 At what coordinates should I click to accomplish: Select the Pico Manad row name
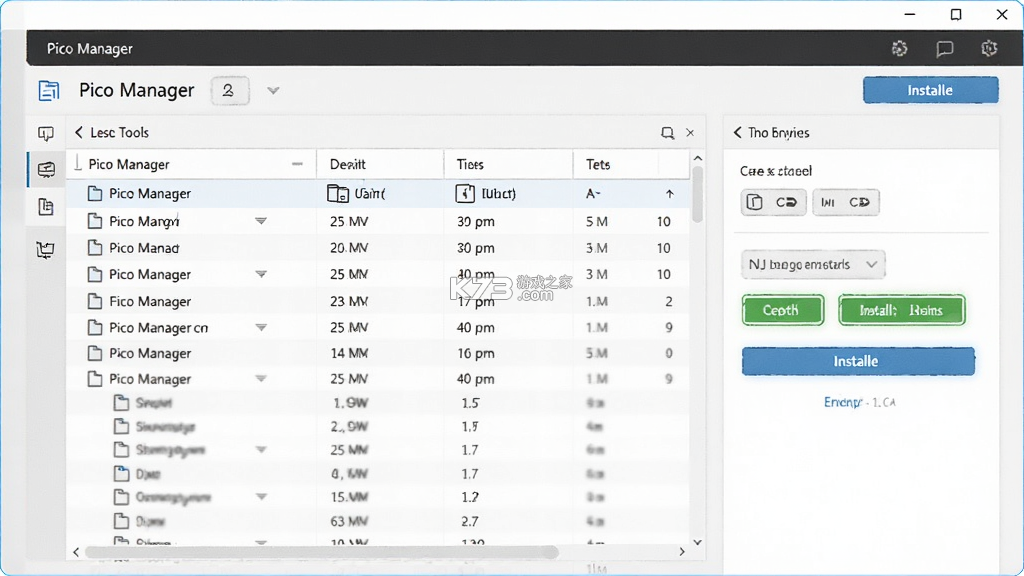tap(144, 248)
